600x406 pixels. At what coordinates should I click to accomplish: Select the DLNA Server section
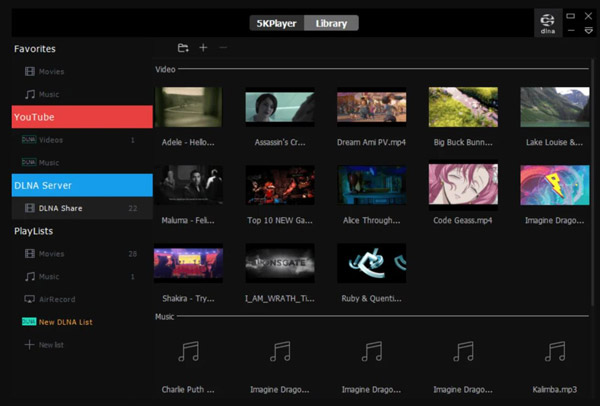pos(82,185)
